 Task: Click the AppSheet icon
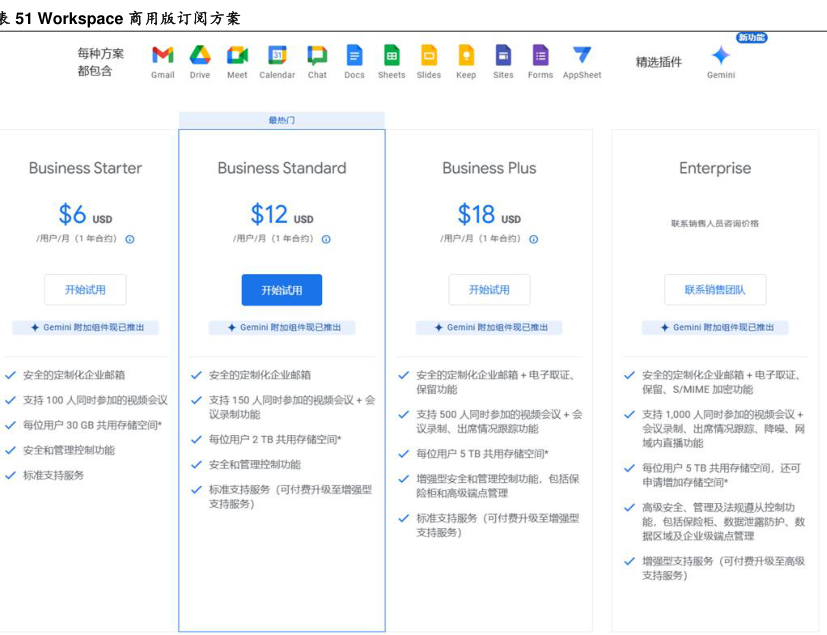[582, 55]
